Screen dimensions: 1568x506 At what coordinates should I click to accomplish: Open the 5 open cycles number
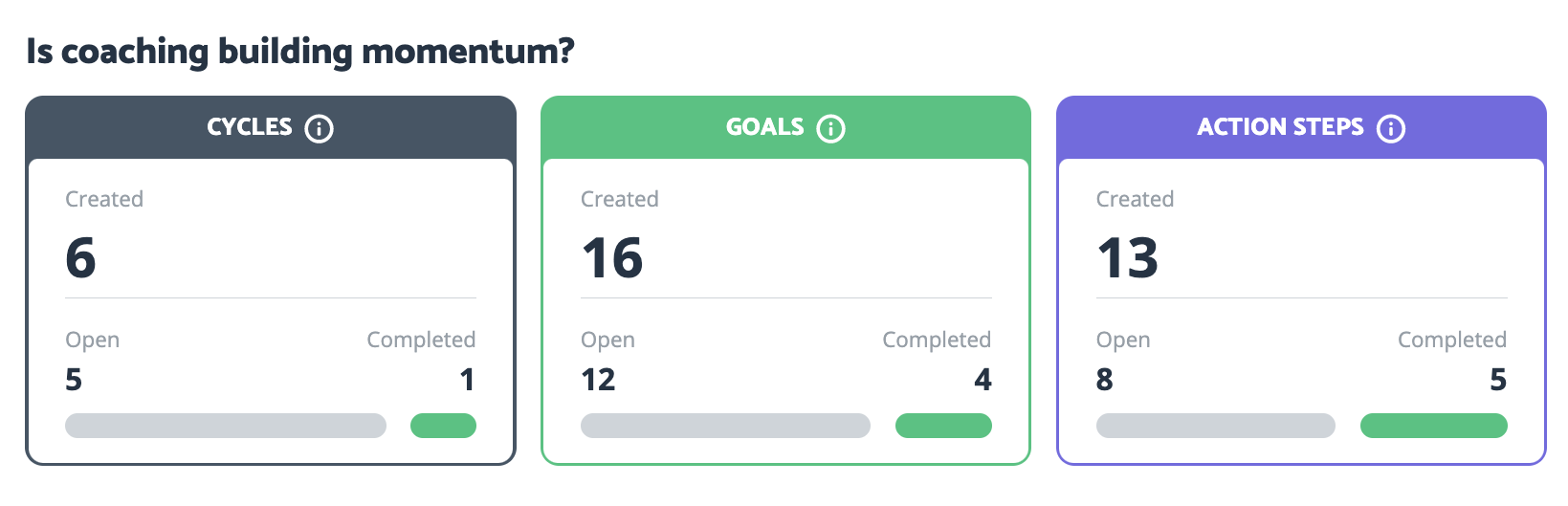pyautogui.click(x=74, y=380)
